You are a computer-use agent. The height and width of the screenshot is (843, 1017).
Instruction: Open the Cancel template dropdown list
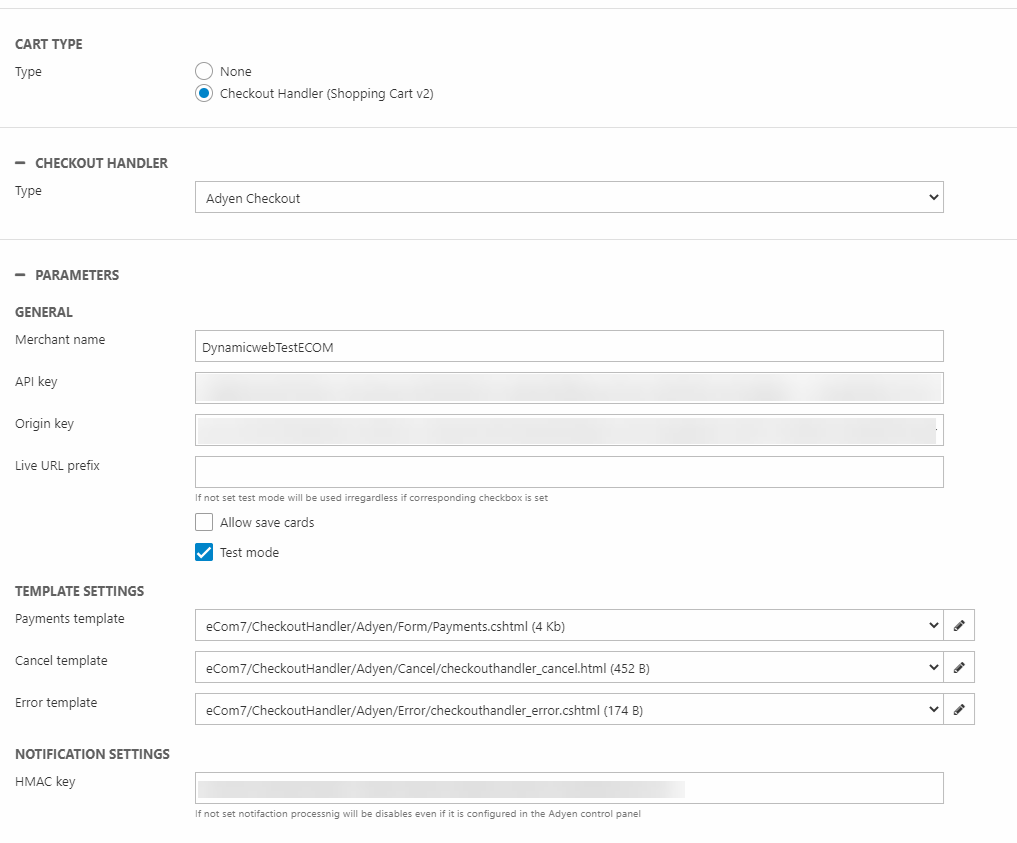point(568,667)
